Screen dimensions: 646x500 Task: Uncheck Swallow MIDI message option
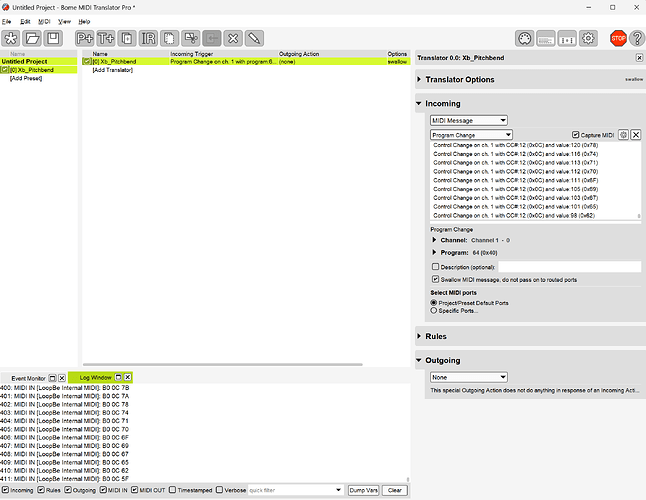(x=435, y=279)
